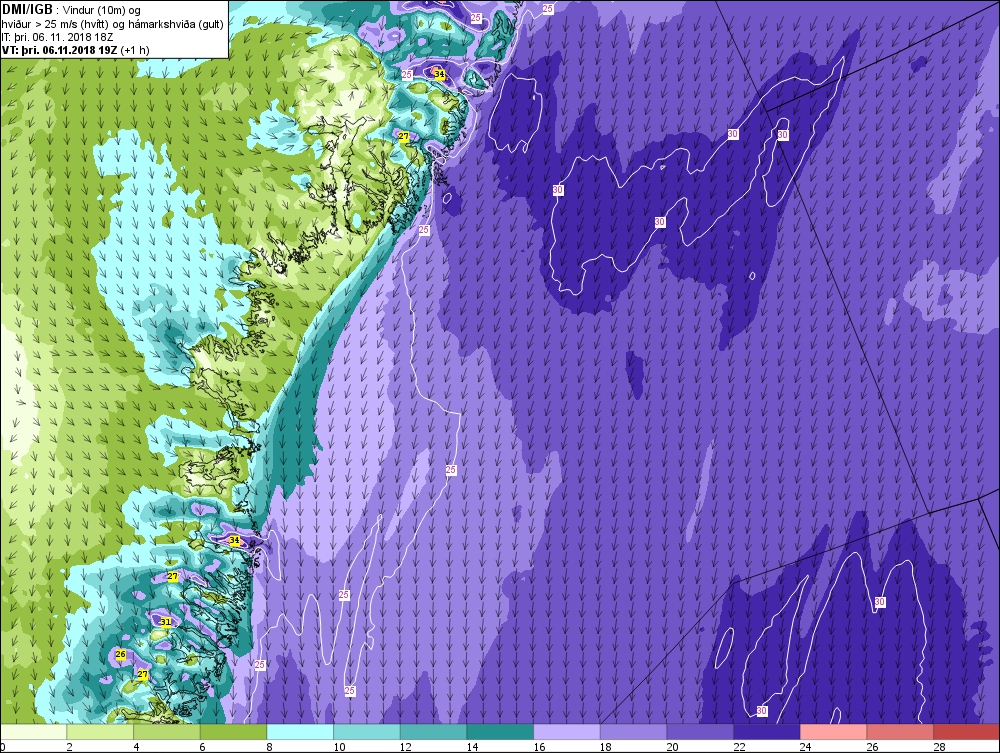Select the 24–26 m/s pink legend swatch

tap(833, 732)
